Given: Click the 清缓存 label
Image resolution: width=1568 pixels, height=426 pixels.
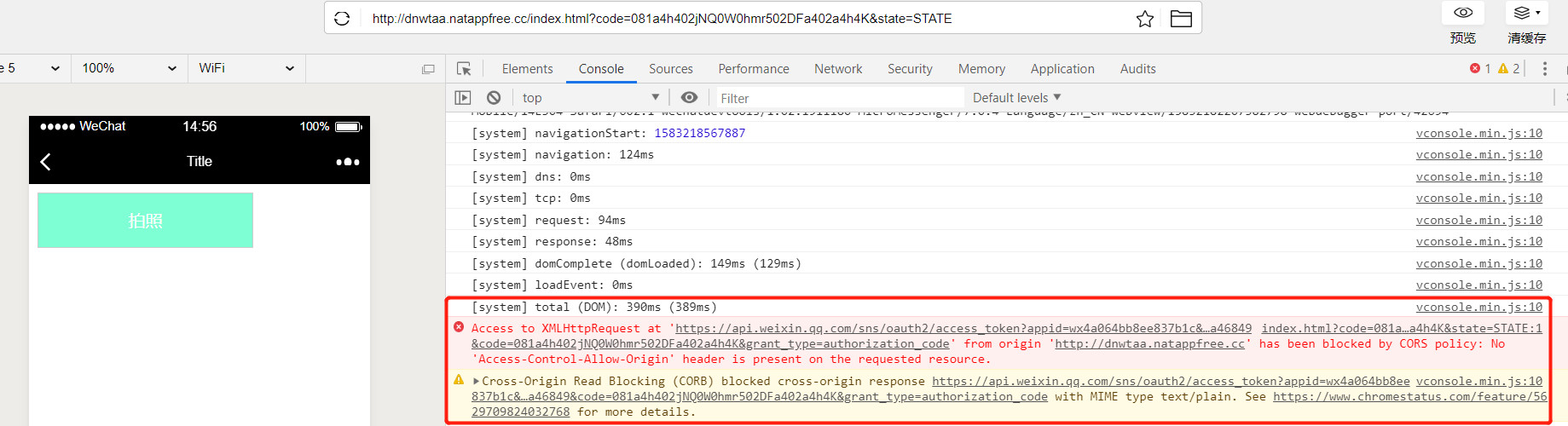Looking at the screenshot, I should click(1526, 38).
